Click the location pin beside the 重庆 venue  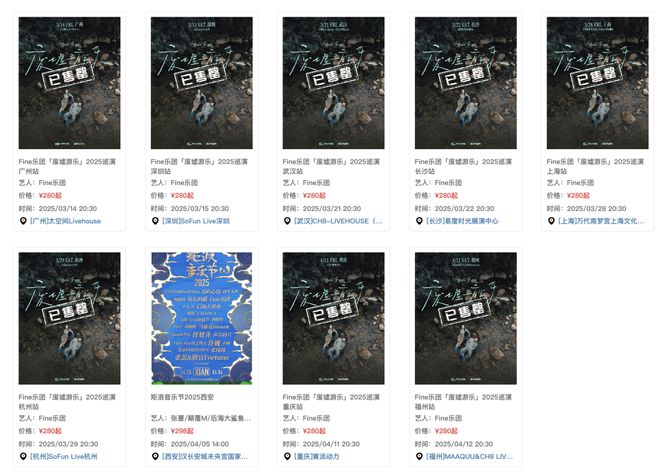pyautogui.click(x=287, y=456)
